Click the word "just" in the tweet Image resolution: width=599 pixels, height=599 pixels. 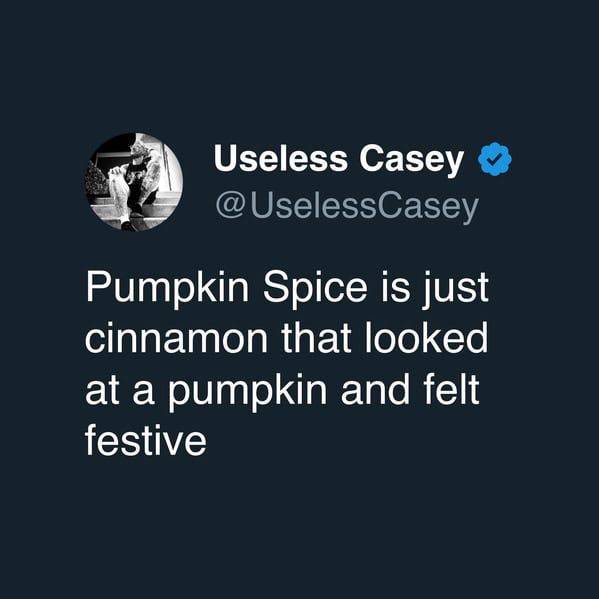coord(455,289)
